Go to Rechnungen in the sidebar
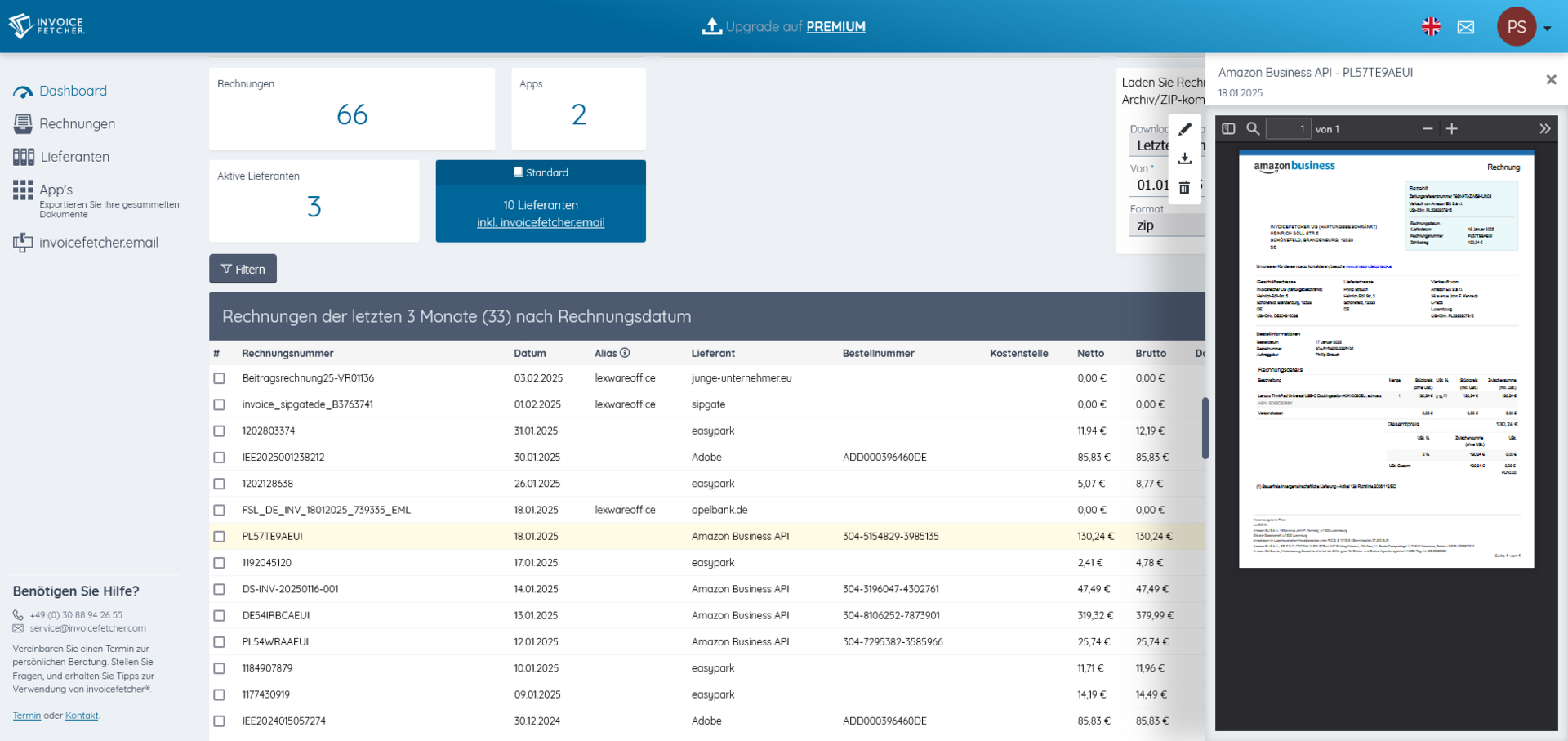1568x741 pixels. pyautogui.click(x=77, y=124)
